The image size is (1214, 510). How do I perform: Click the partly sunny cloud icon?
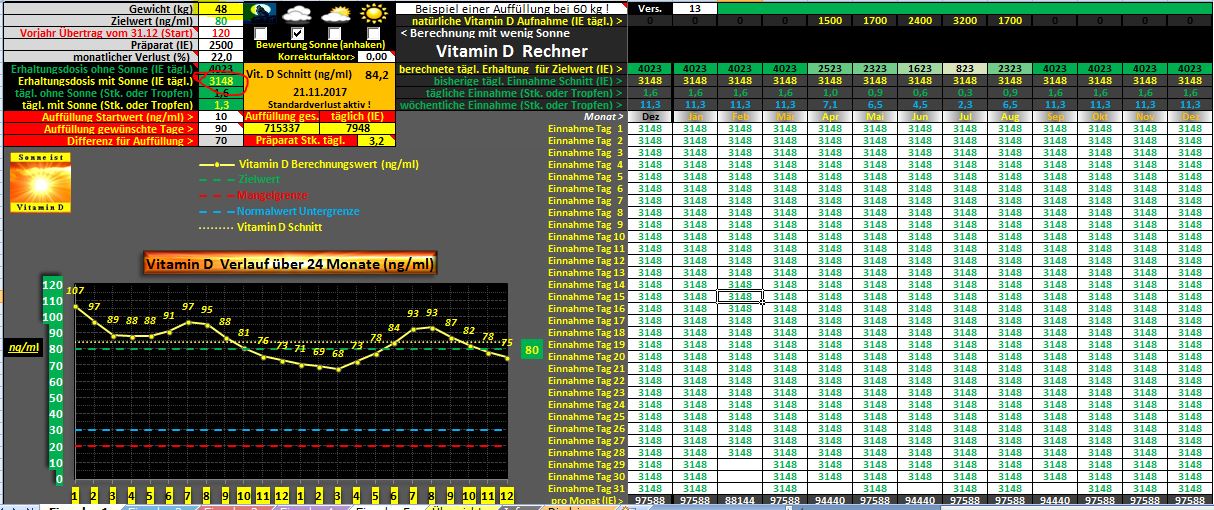pyautogui.click(x=336, y=14)
